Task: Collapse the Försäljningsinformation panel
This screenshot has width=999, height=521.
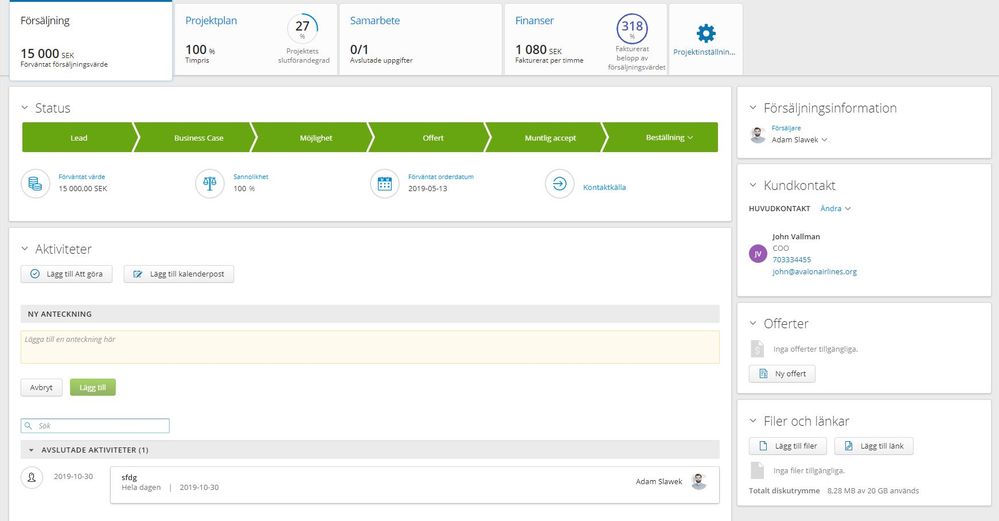Action: point(753,108)
